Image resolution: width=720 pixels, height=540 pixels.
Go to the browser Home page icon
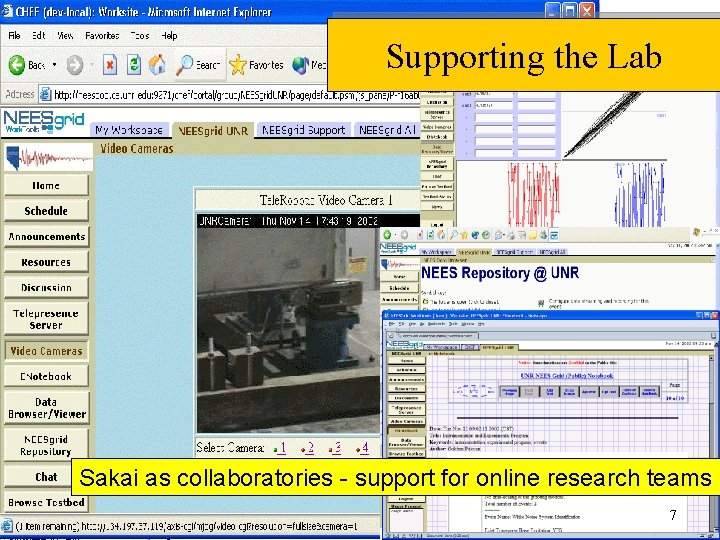pos(157,65)
